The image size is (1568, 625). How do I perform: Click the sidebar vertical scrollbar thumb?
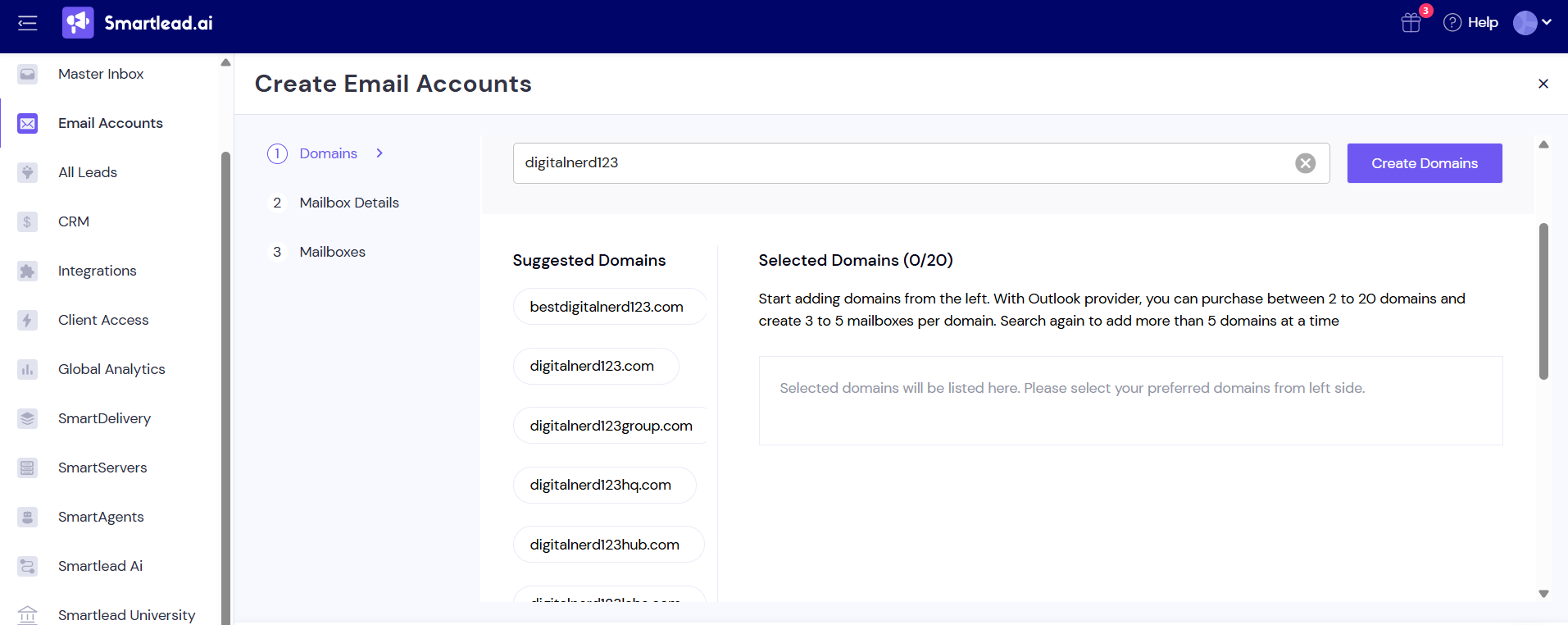[x=225, y=388]
